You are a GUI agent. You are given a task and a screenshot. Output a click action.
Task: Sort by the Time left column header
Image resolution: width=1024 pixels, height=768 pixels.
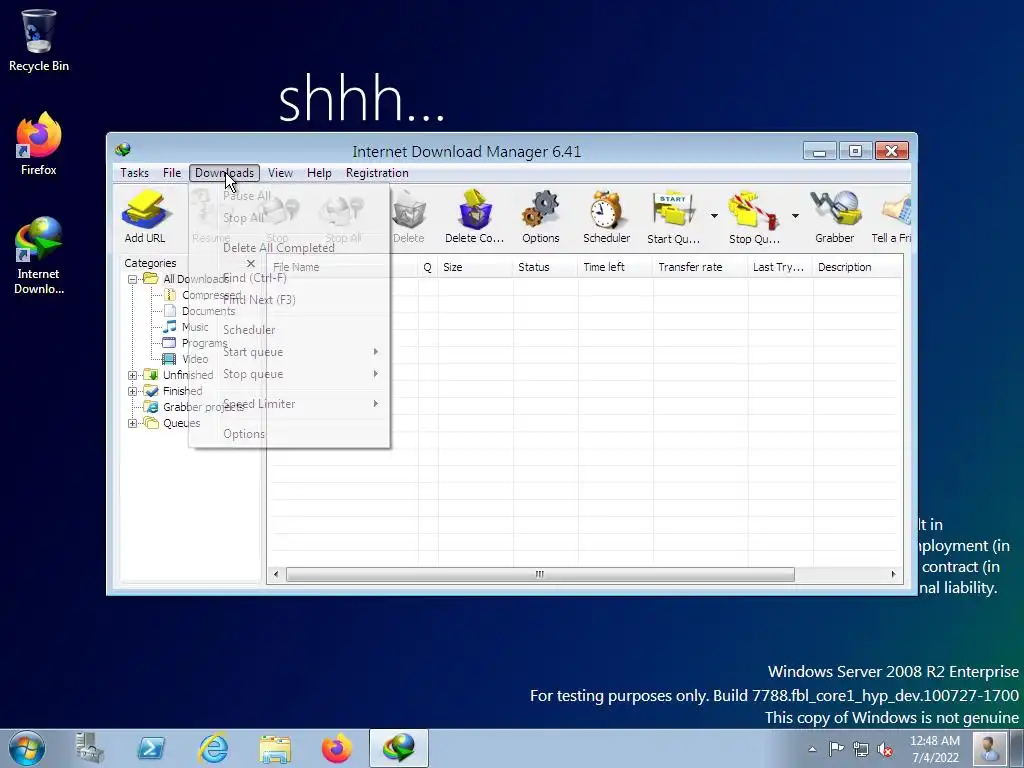point(615,267)
